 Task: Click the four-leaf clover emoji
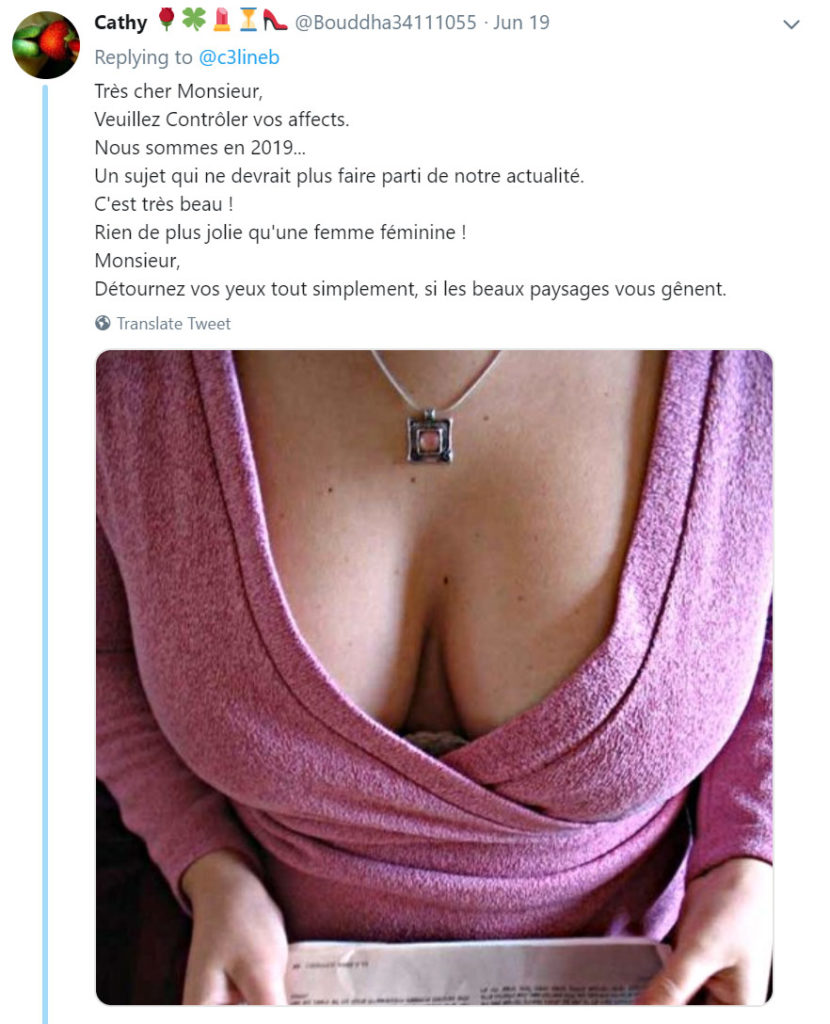(194, 20)
